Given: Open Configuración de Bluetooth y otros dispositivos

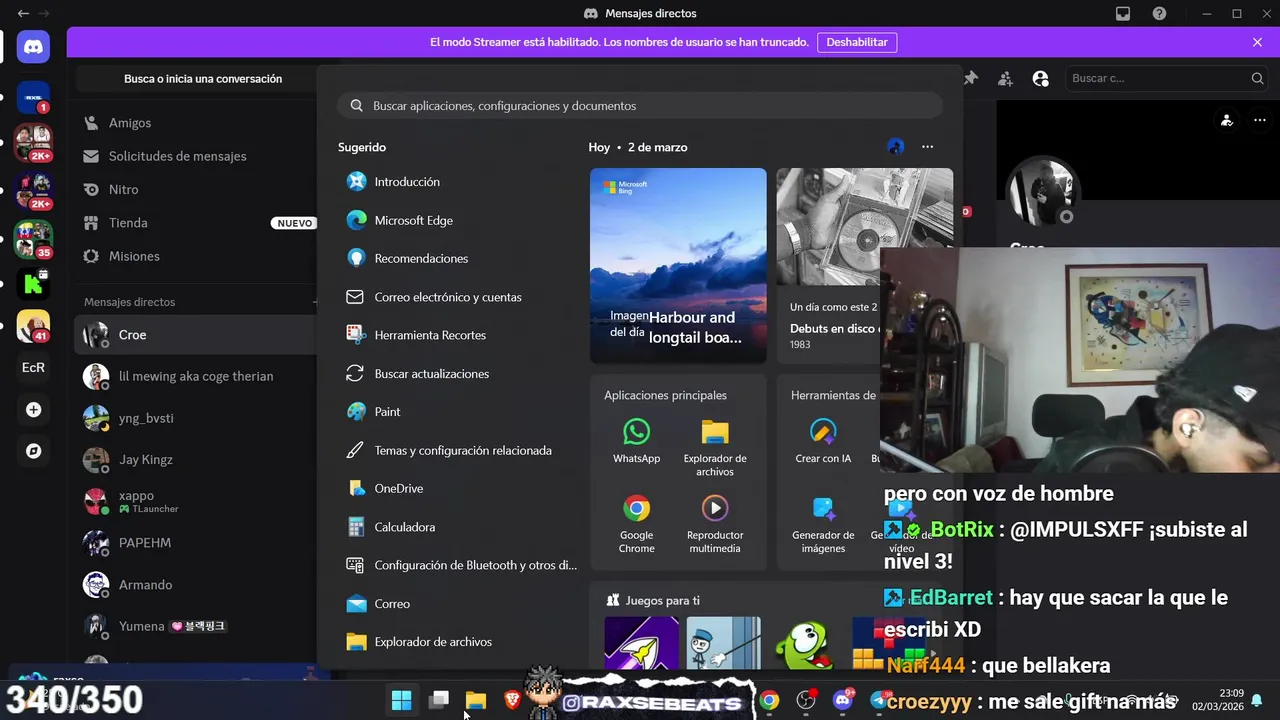Looking at the screenshot, I should pyautogui.click(x=460, y=565).
